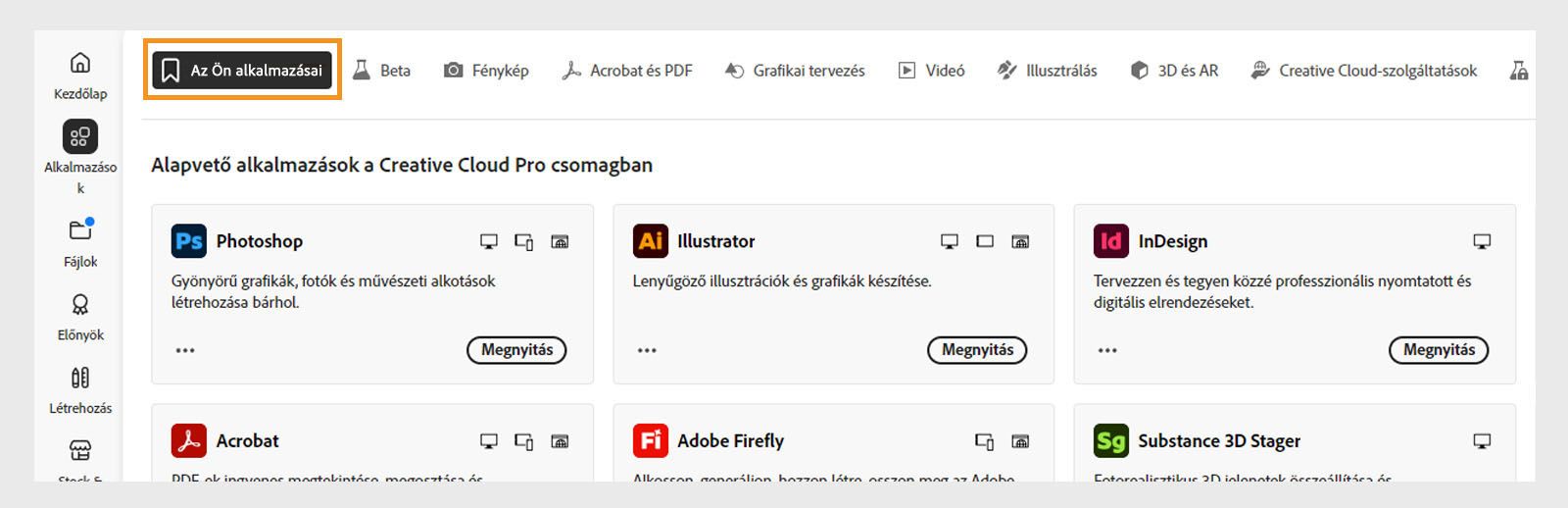This screenshot has height=508, width=1568.
Task: Click Photoshop desktop platform icon
Action: [x=488, y=241]
